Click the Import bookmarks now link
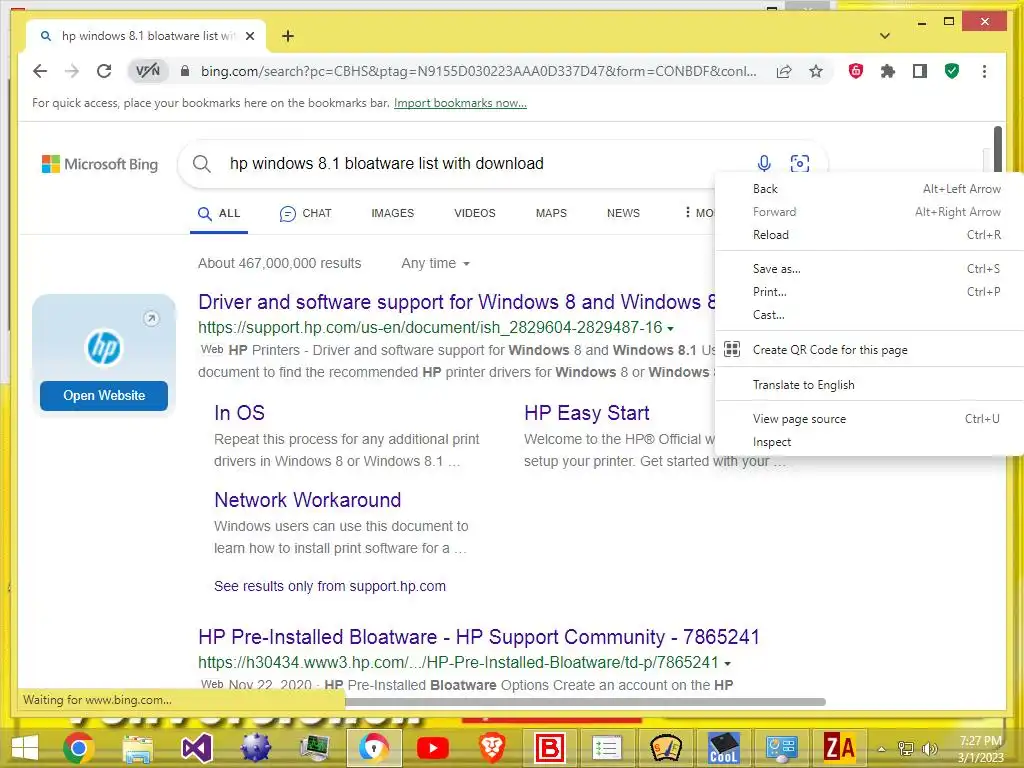The width and height of the screenshot is (1024, 768). coord(460,103)
